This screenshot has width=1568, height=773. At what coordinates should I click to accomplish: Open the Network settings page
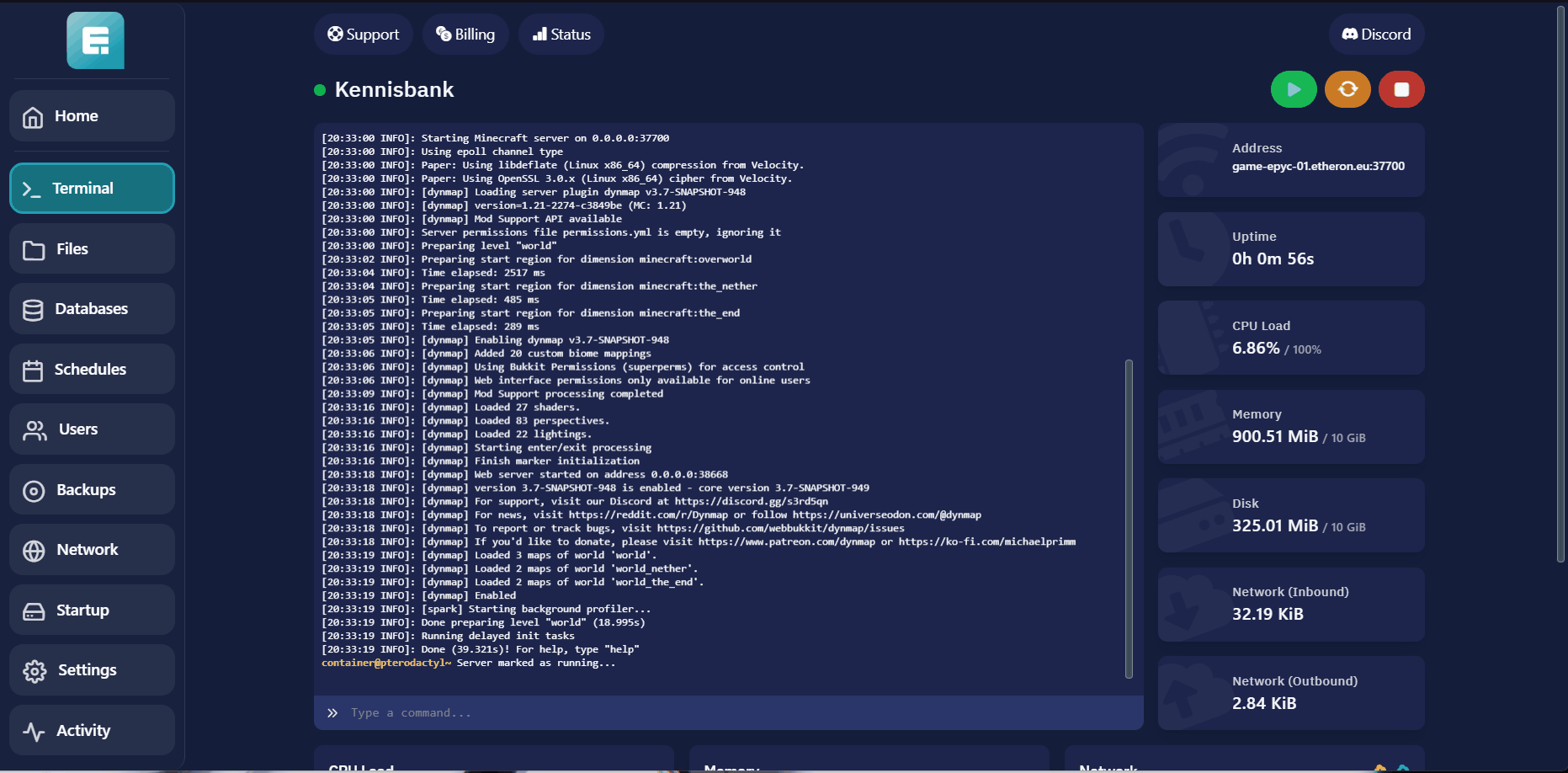(x=92, y=550)
